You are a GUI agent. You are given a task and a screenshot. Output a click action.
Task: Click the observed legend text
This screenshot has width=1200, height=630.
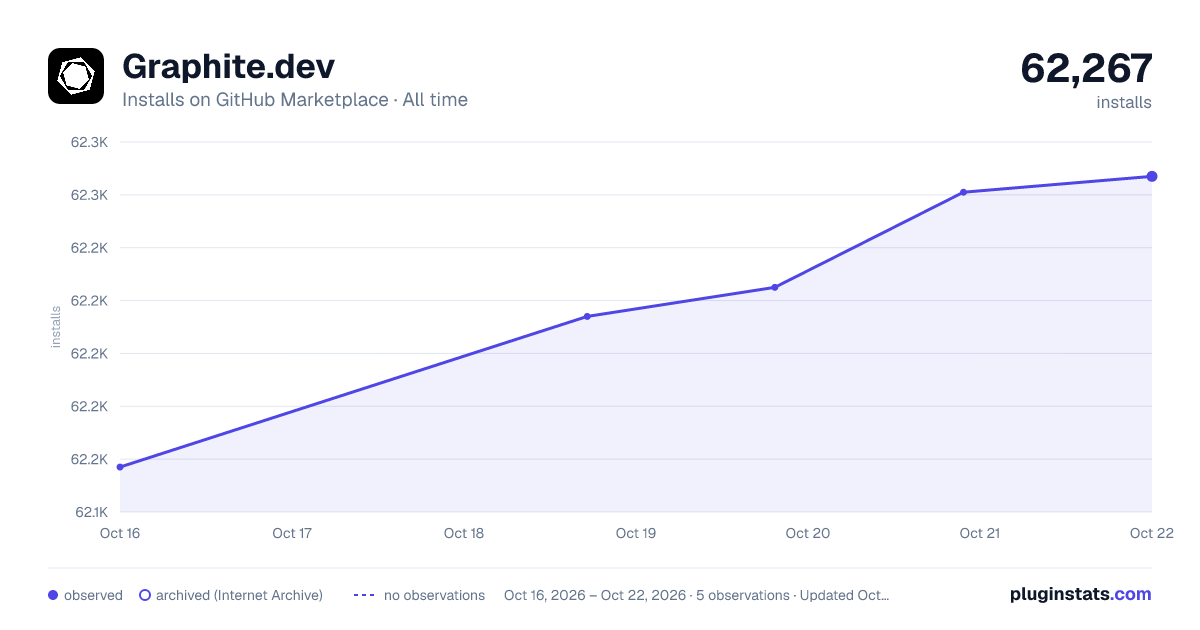[x=93, y=595]
